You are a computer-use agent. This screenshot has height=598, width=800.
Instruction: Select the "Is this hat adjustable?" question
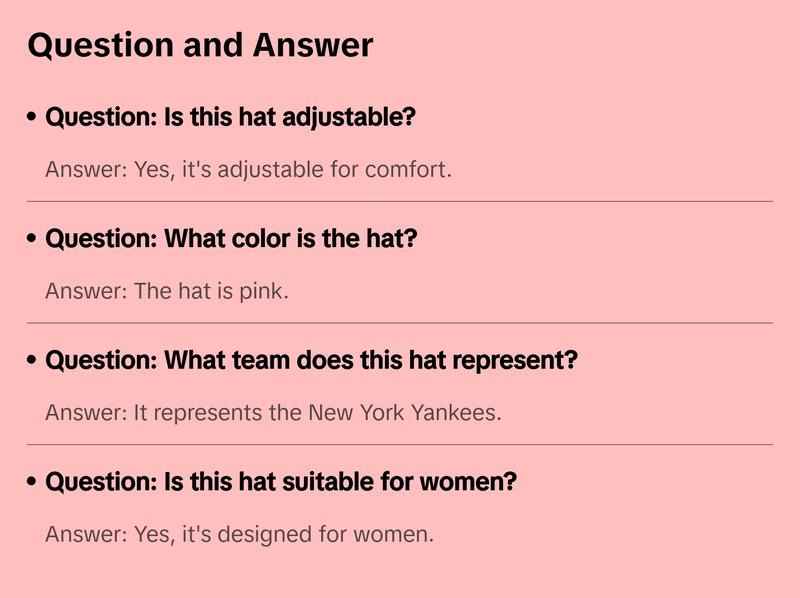tap(230, 117)
